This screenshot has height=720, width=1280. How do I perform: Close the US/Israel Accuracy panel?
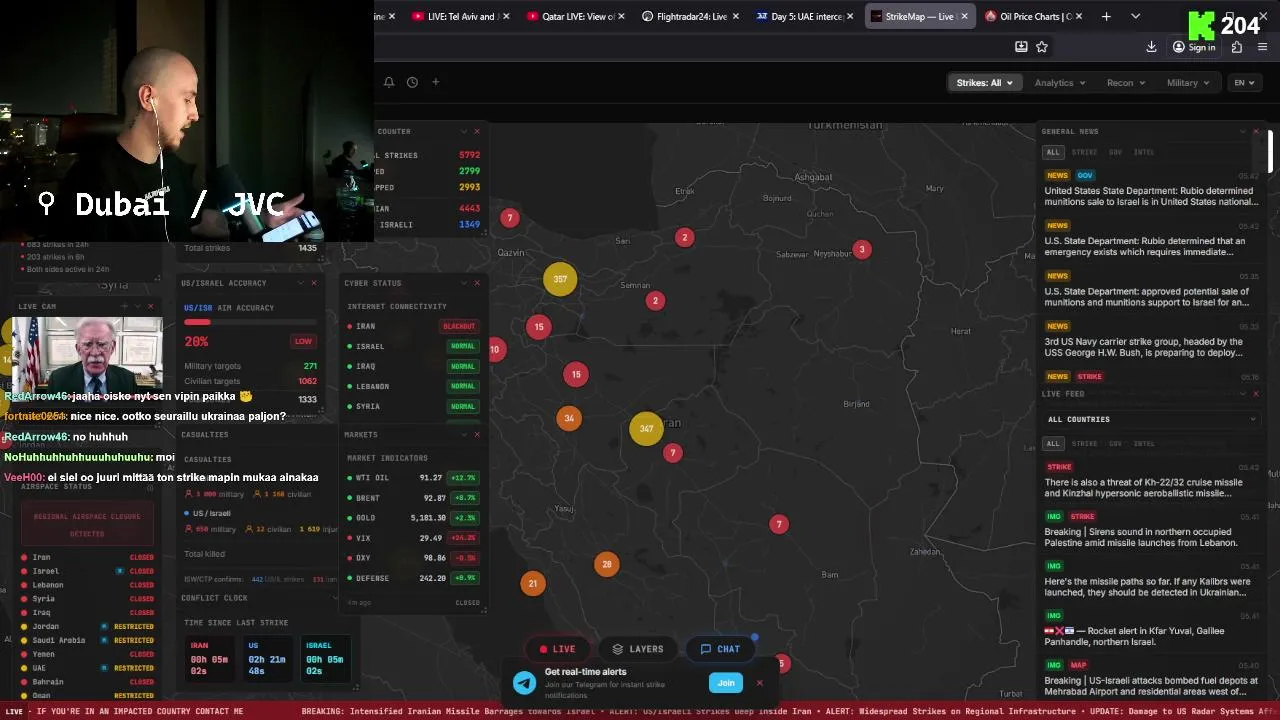(x=313, y=283)
